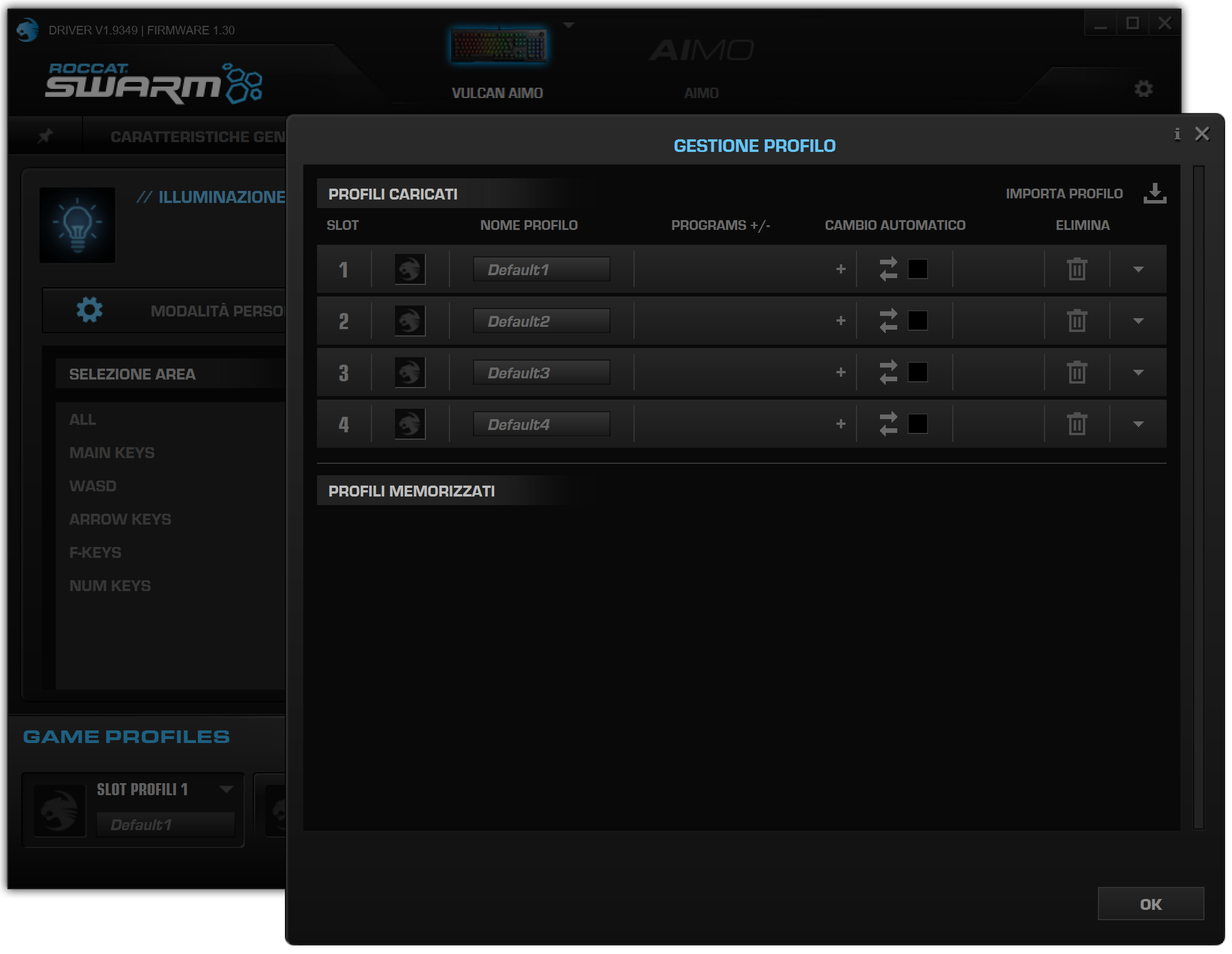Add a program to Default2 with plus
Viewport: 1232px width, 954px height.
coord(841,320)
